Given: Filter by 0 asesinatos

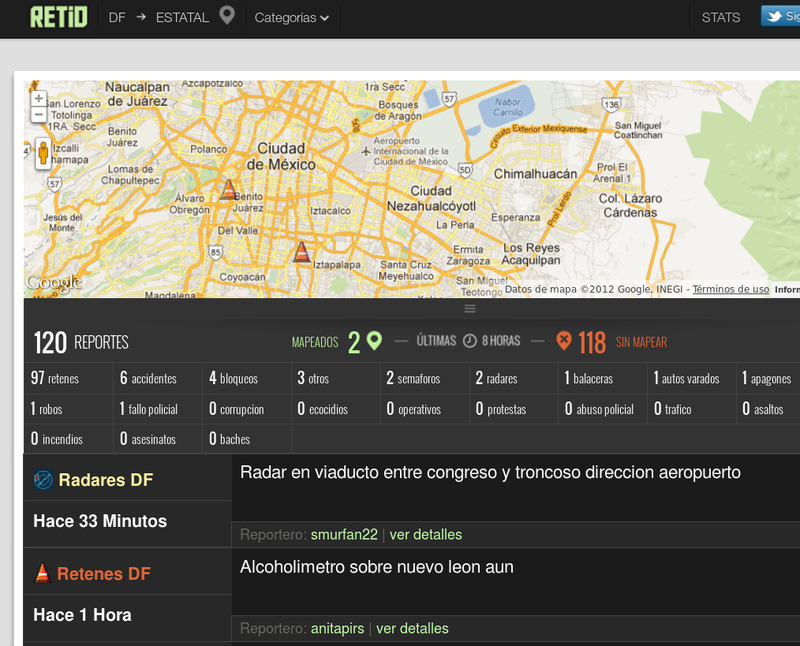Looking at the screenshot, I should [158, 438].
